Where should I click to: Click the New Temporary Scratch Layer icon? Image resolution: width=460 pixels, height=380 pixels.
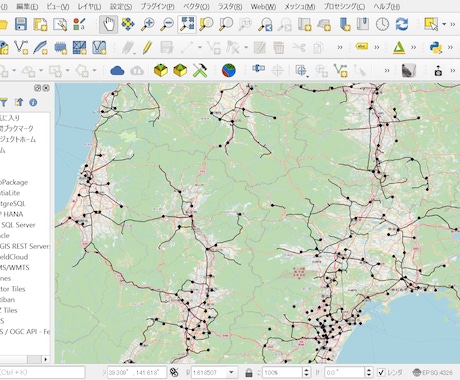click(60, 48)
